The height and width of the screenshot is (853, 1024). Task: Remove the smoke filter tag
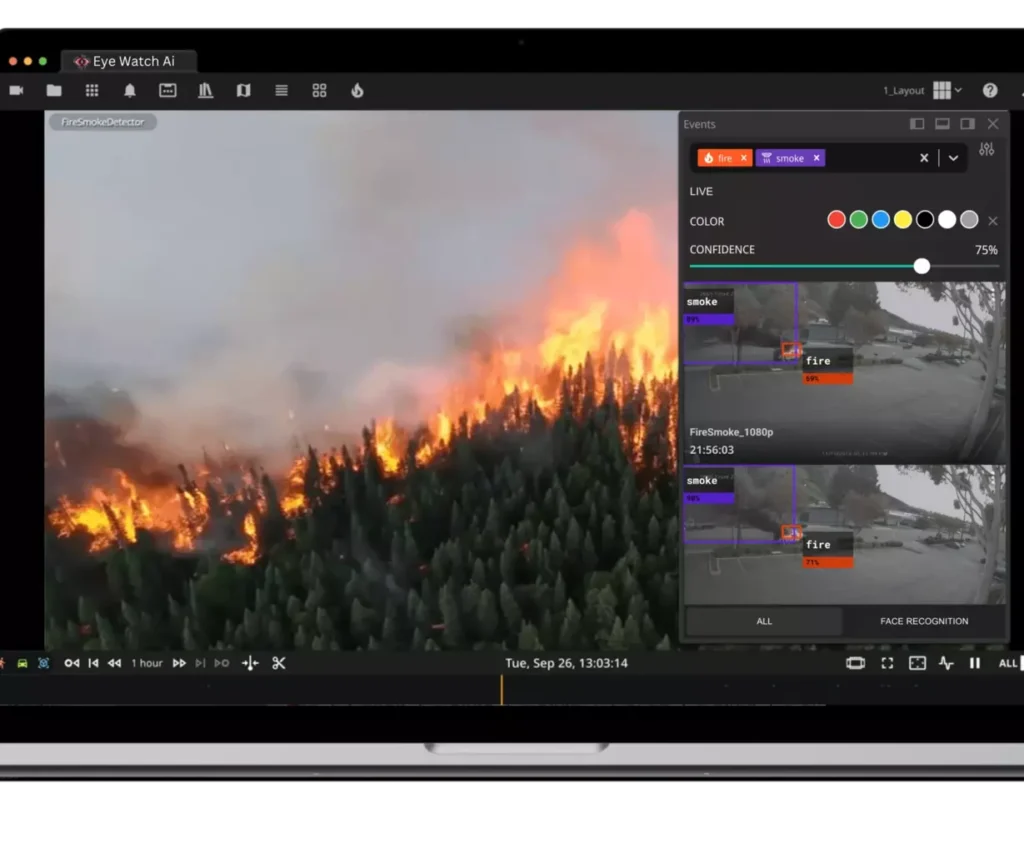pyautogui.click(x=816, y=158)
